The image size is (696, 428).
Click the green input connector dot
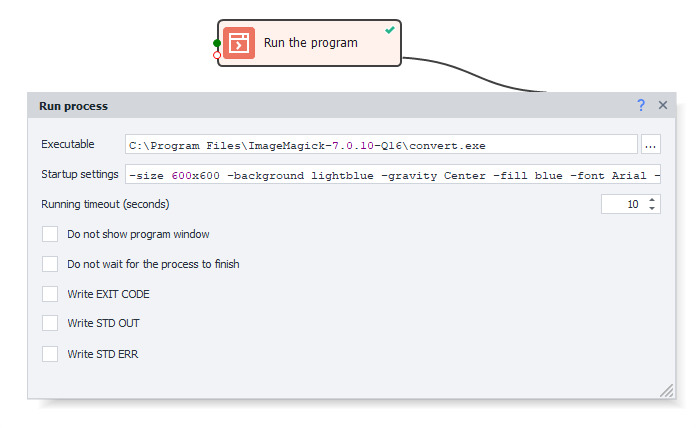coord(217,43)
